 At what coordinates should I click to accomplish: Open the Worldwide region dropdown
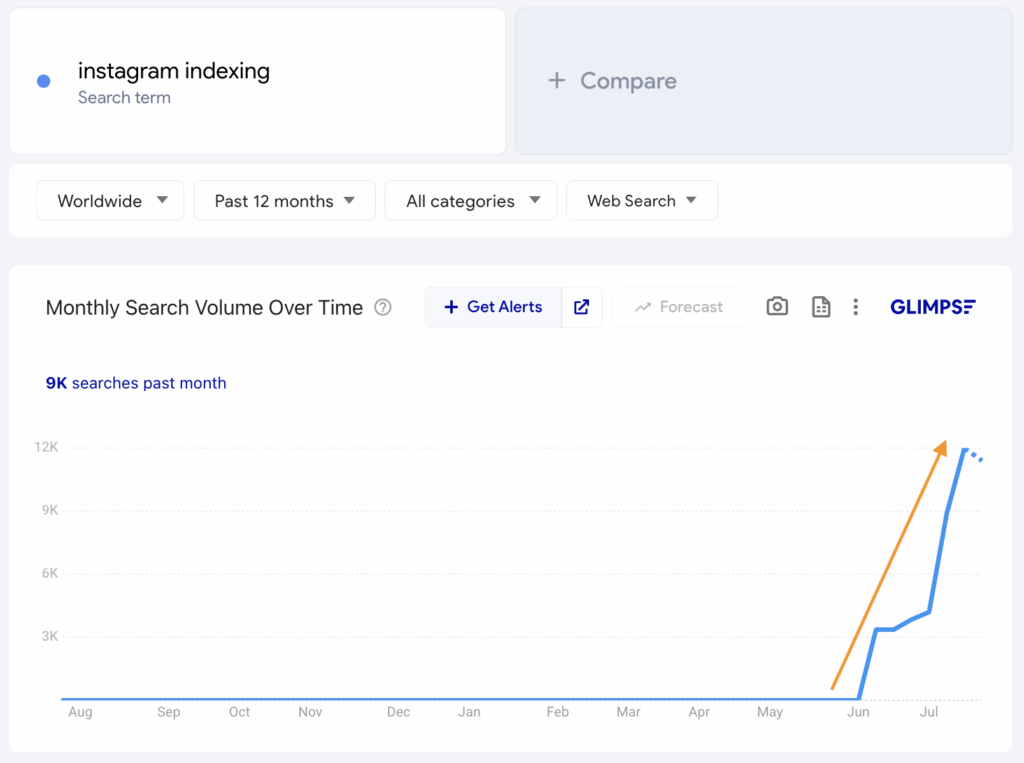point(110,200)
